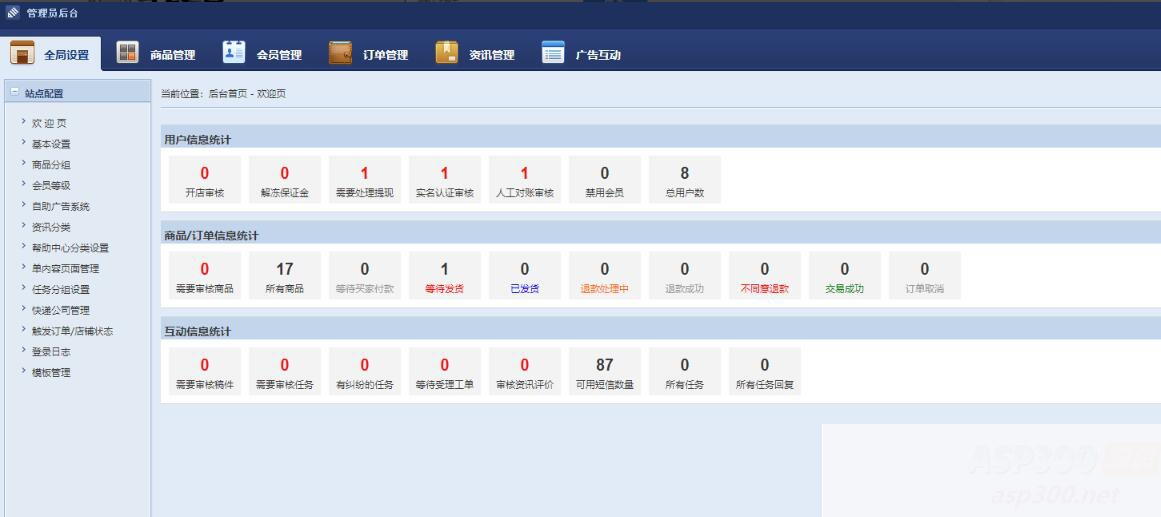This screenshot has height=517, width=1161.
Task: Select 会员等级 from sidebar menu
Action: (x=52, y=185)
